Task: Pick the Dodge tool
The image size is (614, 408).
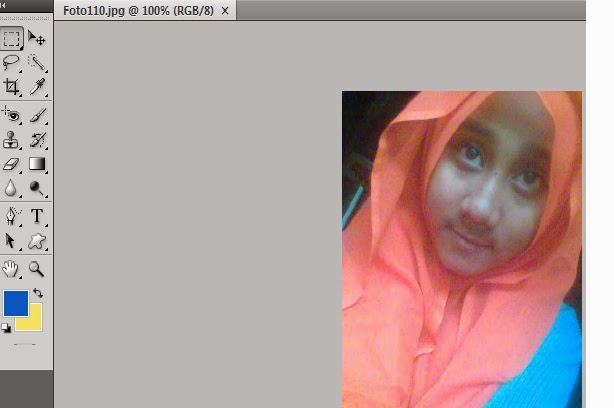Action: [x=37, y=188]
